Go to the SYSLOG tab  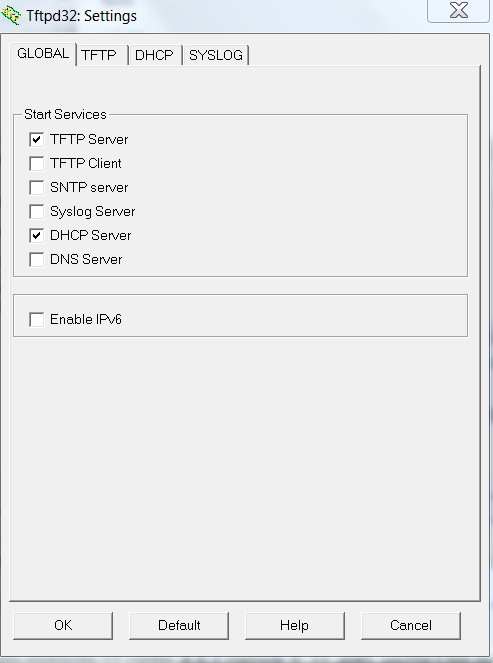click(x=216, y=55)
